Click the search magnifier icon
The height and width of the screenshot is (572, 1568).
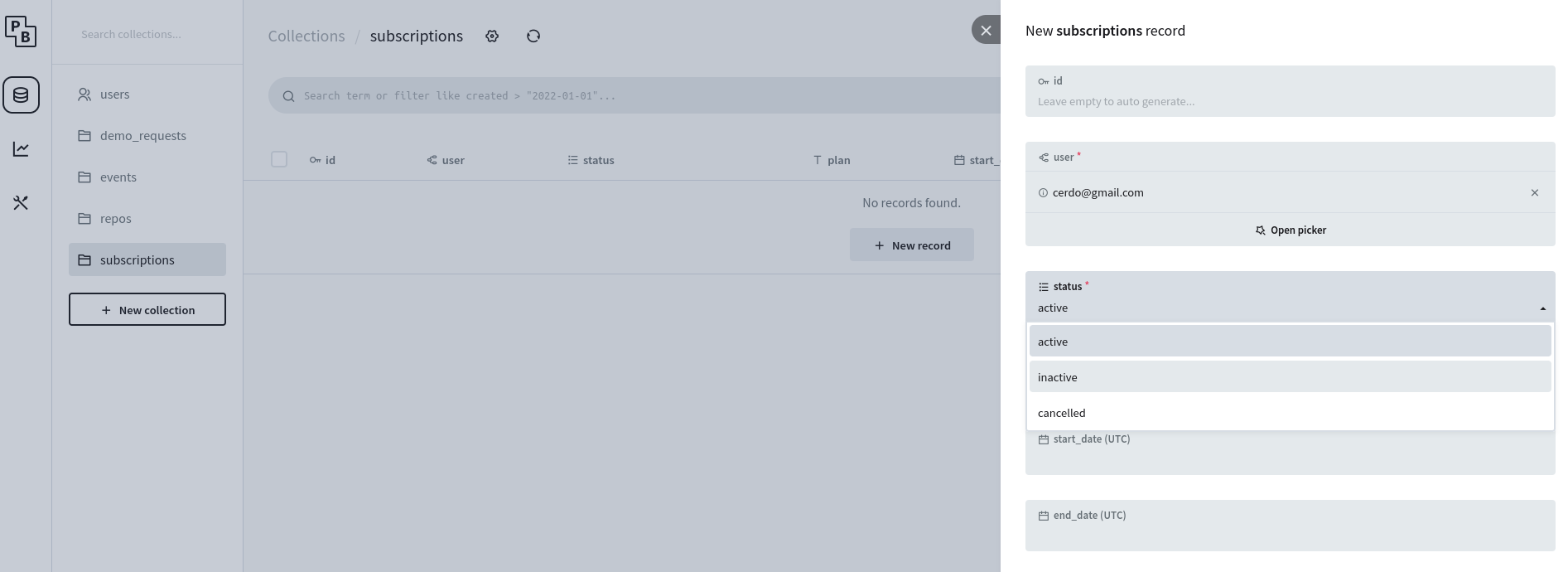click(x=289, y=96)
